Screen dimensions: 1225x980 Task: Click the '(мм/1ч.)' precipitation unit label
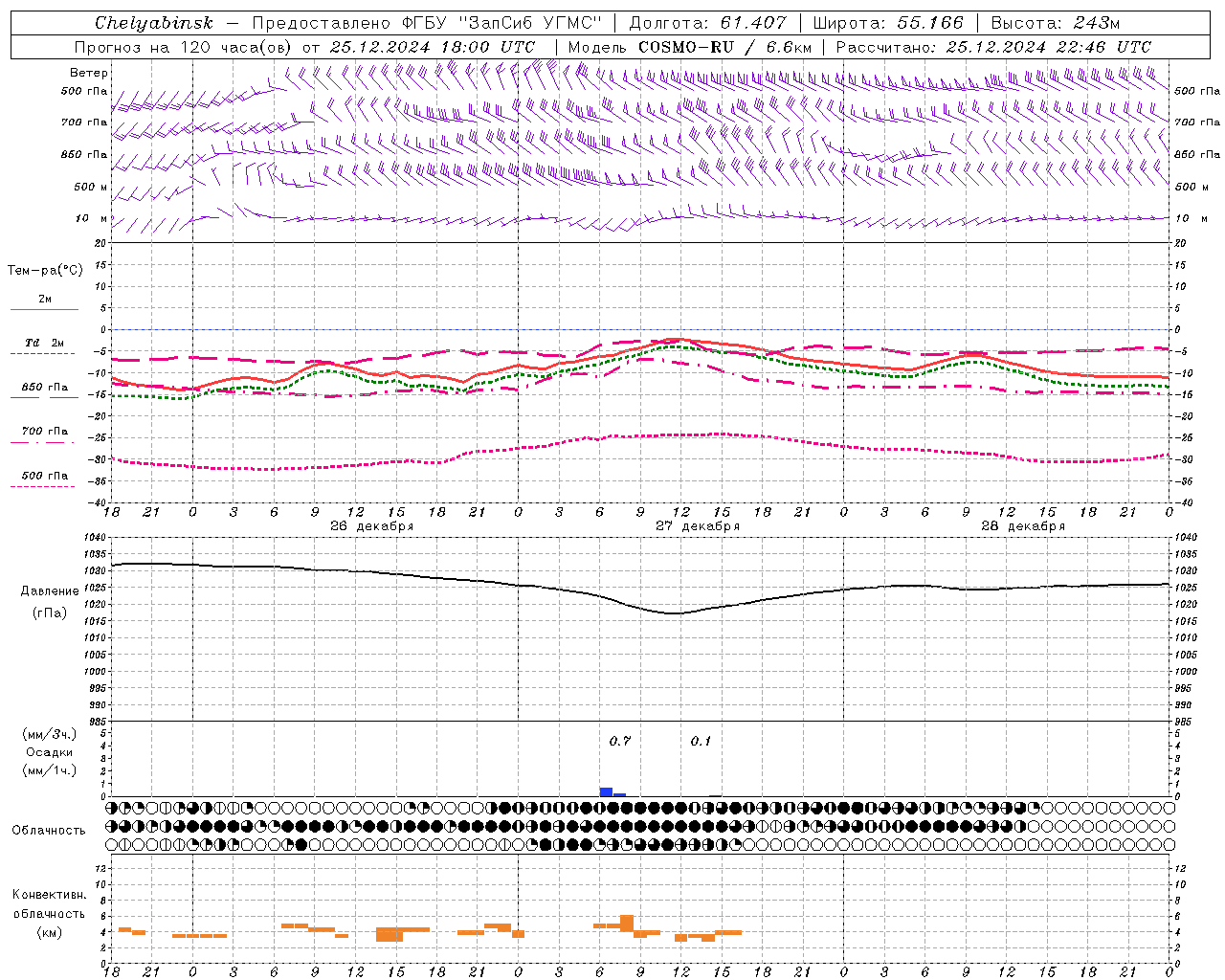click(x=51, y=770)
